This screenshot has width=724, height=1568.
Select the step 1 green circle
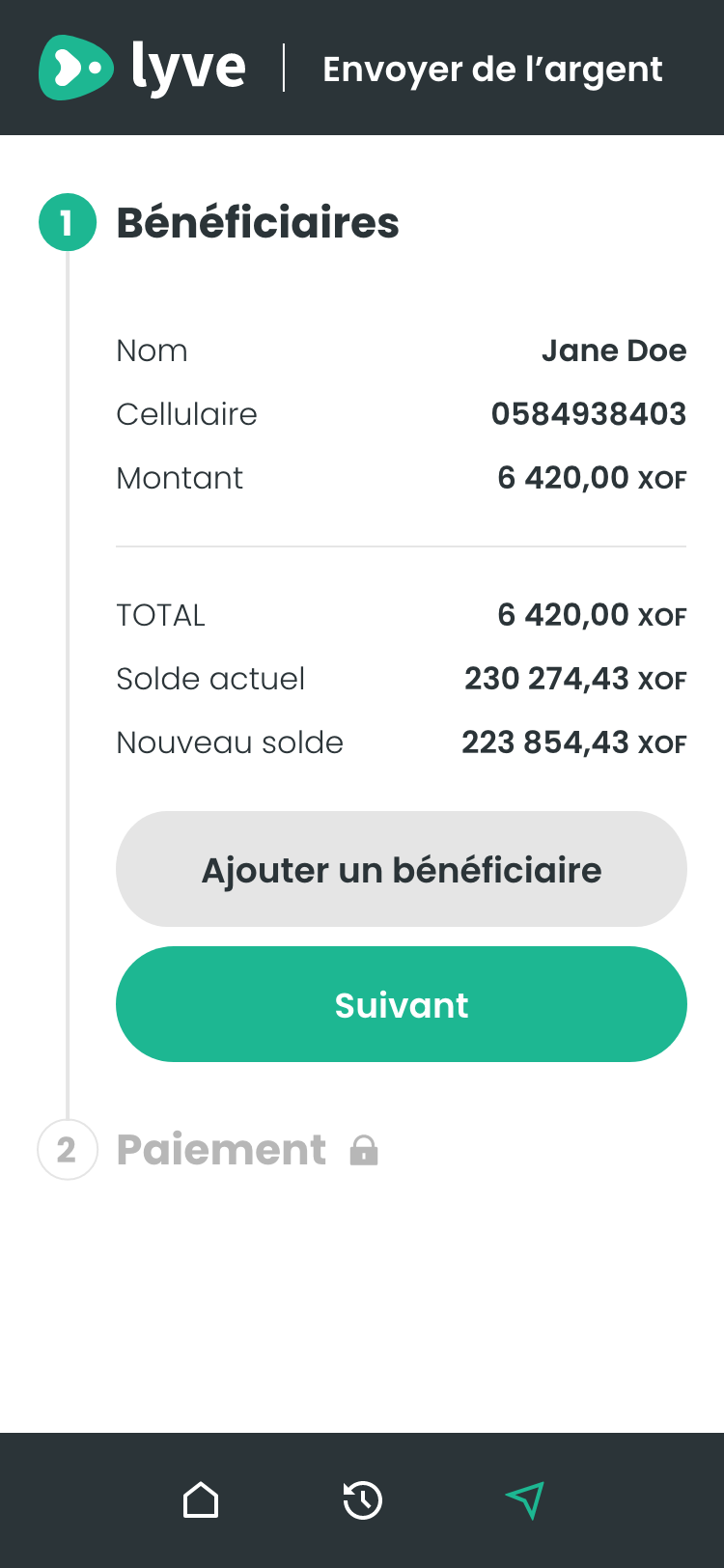tap(68, 222)
